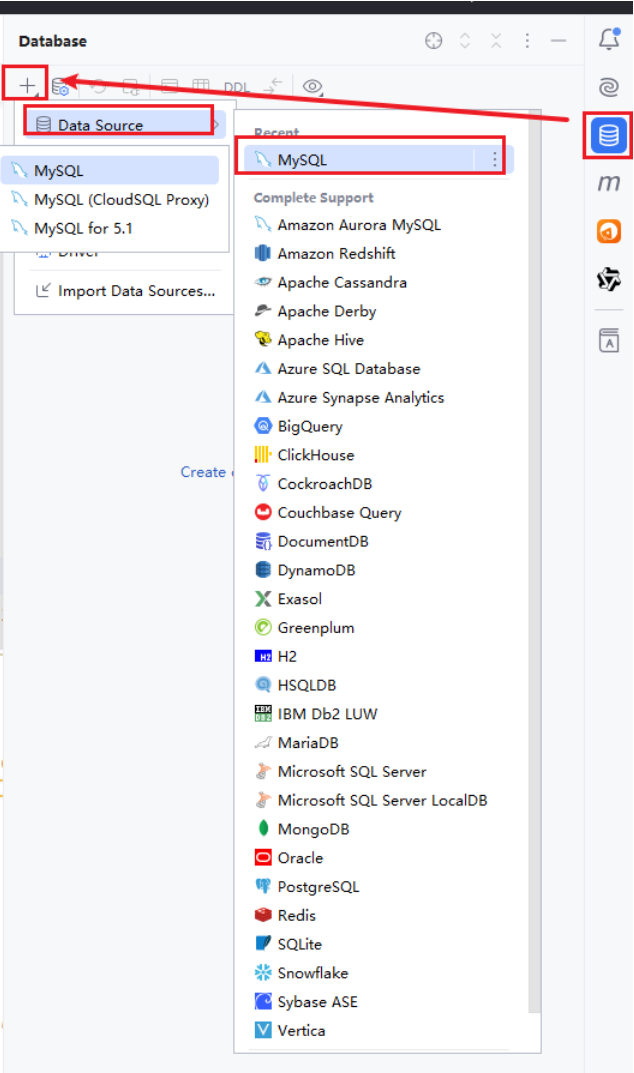Select Exasol data source

click(x=288, y=598)
